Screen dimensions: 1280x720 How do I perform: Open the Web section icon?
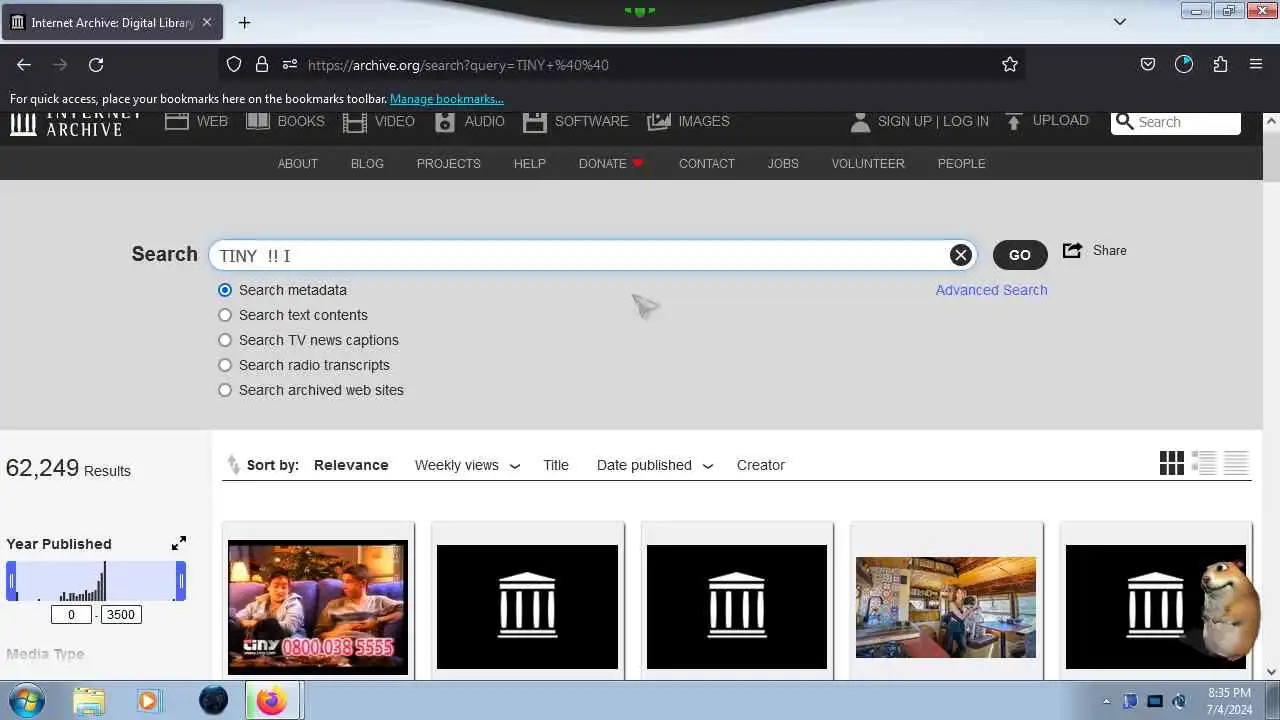(x=177, y=121)
